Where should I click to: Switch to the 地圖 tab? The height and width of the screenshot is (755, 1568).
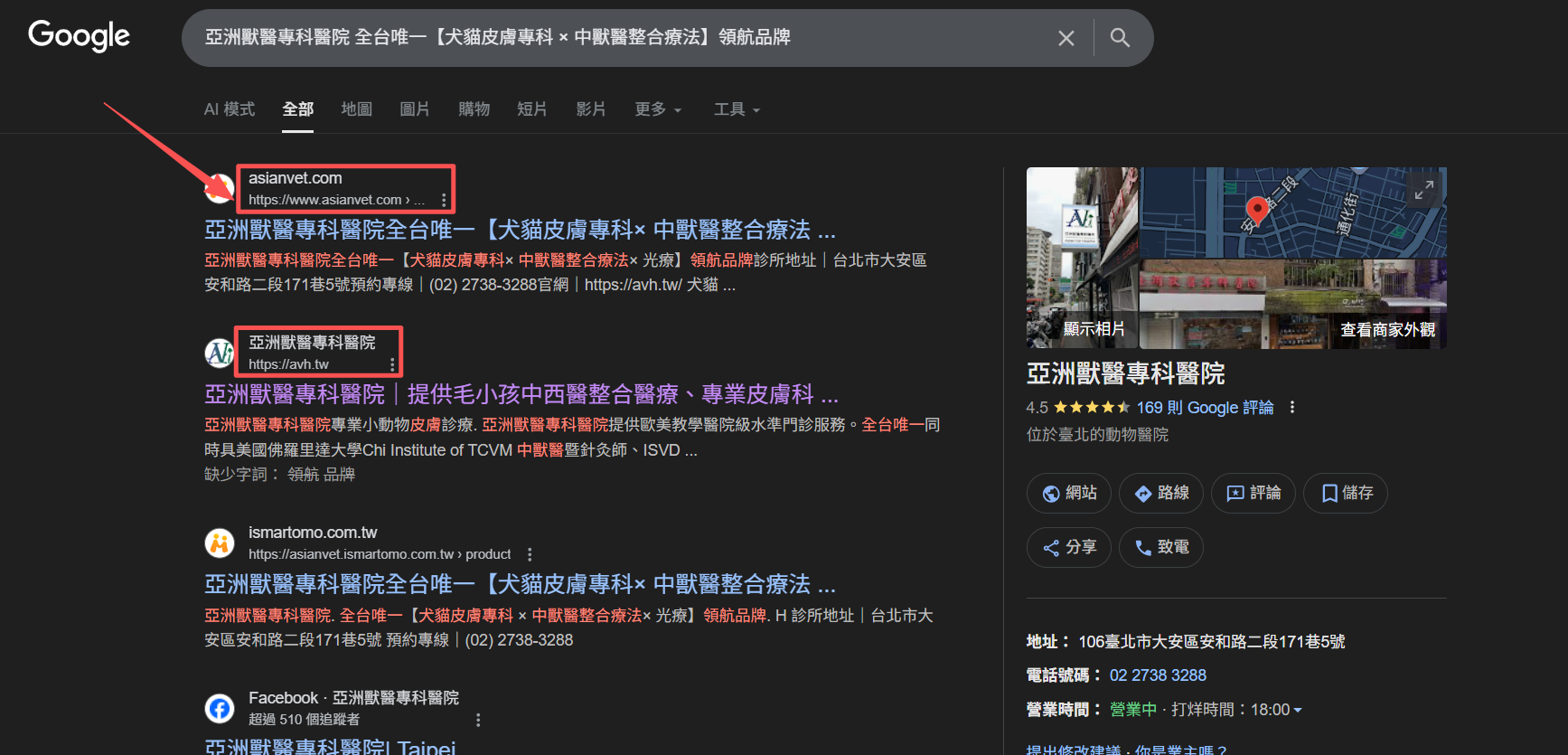[356, 109]
